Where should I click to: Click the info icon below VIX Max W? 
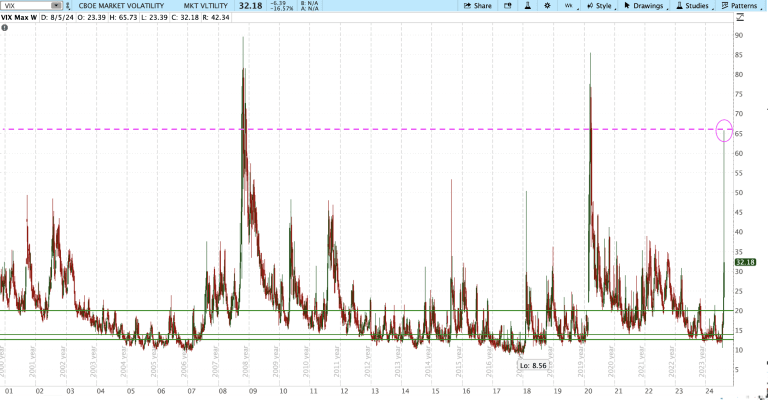[7, 28]
